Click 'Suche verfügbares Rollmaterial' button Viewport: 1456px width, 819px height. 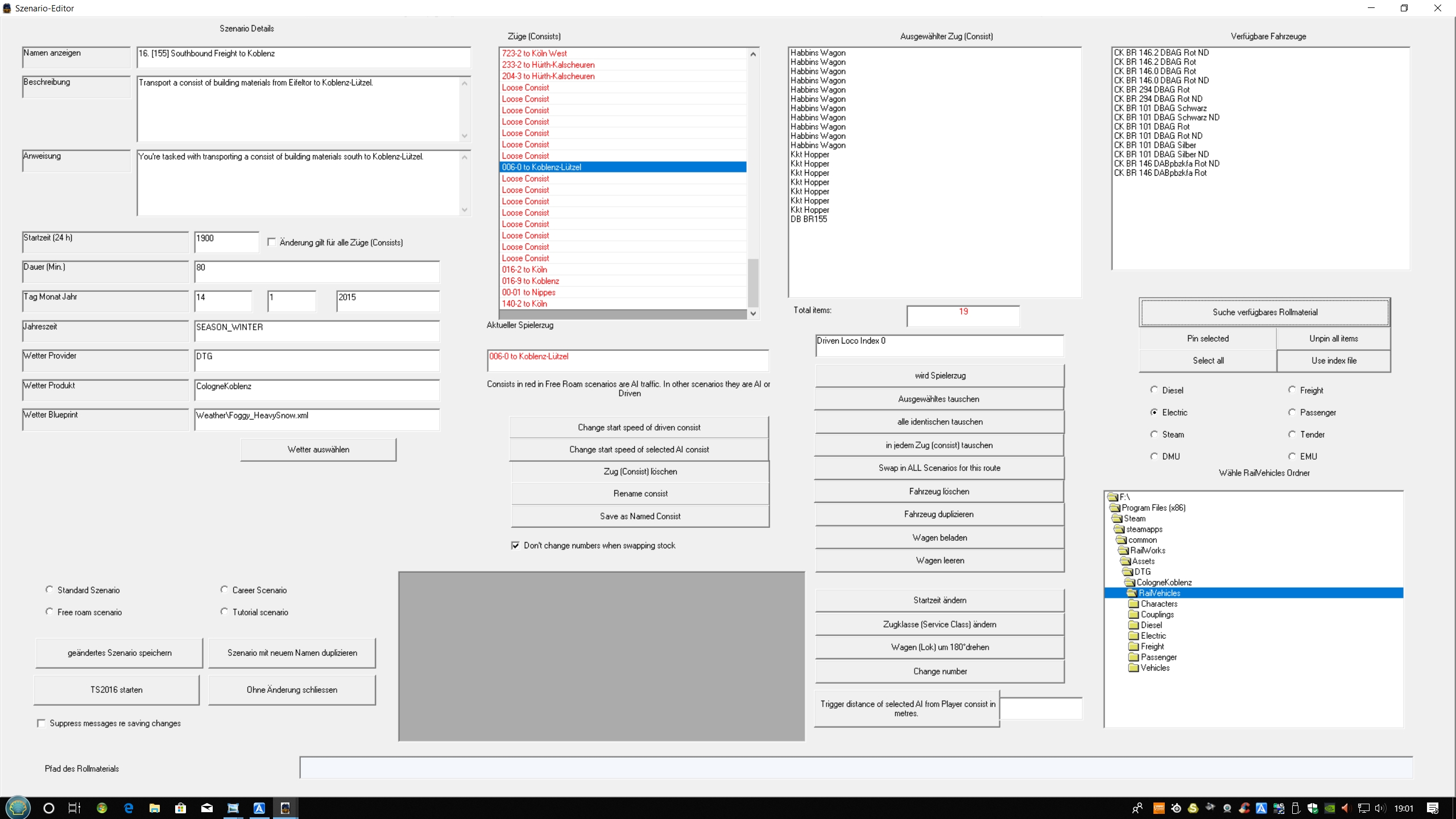click(1265, 312)
